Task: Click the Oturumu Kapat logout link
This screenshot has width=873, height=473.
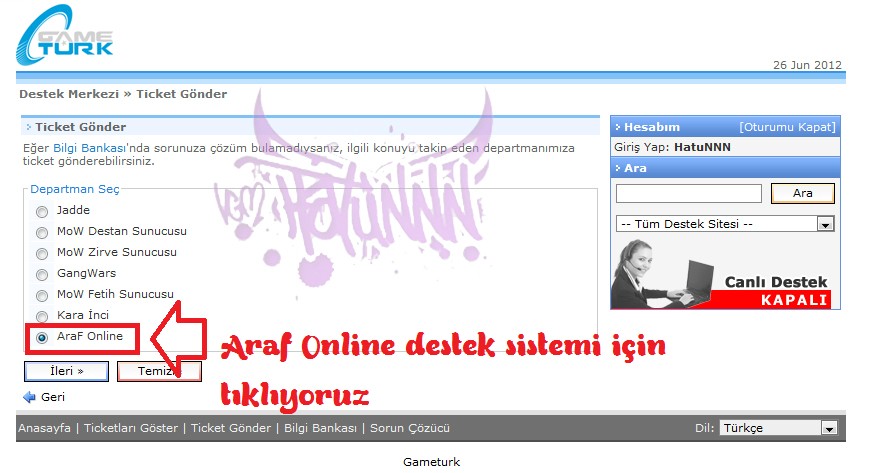Action: 787,127
